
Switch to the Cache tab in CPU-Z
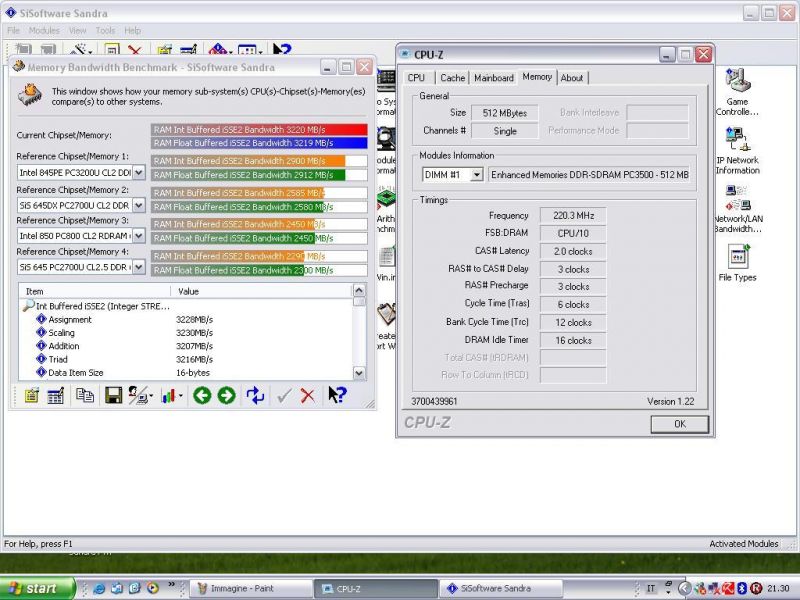453,78
